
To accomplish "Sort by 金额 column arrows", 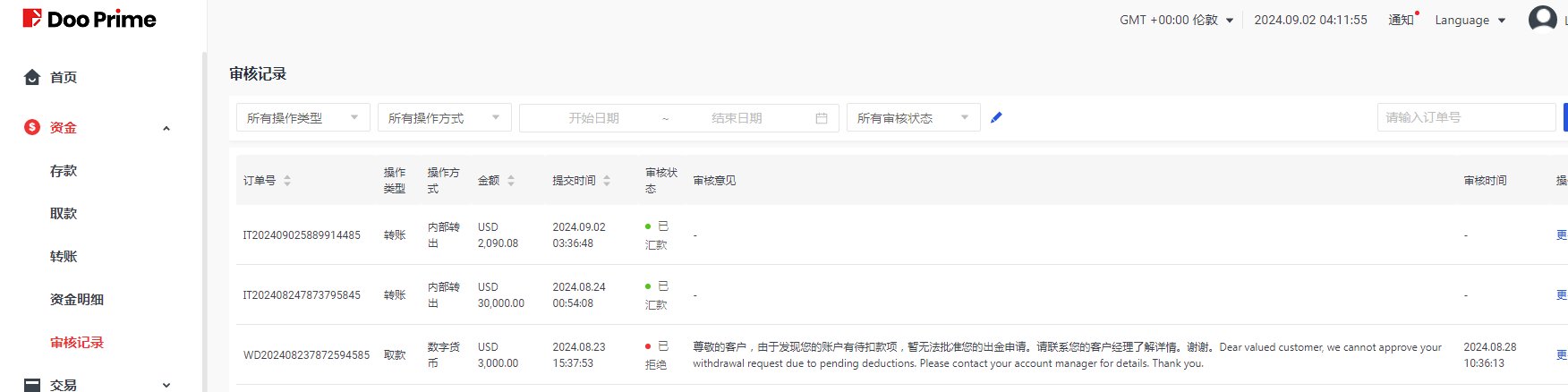I will [511, 180].
